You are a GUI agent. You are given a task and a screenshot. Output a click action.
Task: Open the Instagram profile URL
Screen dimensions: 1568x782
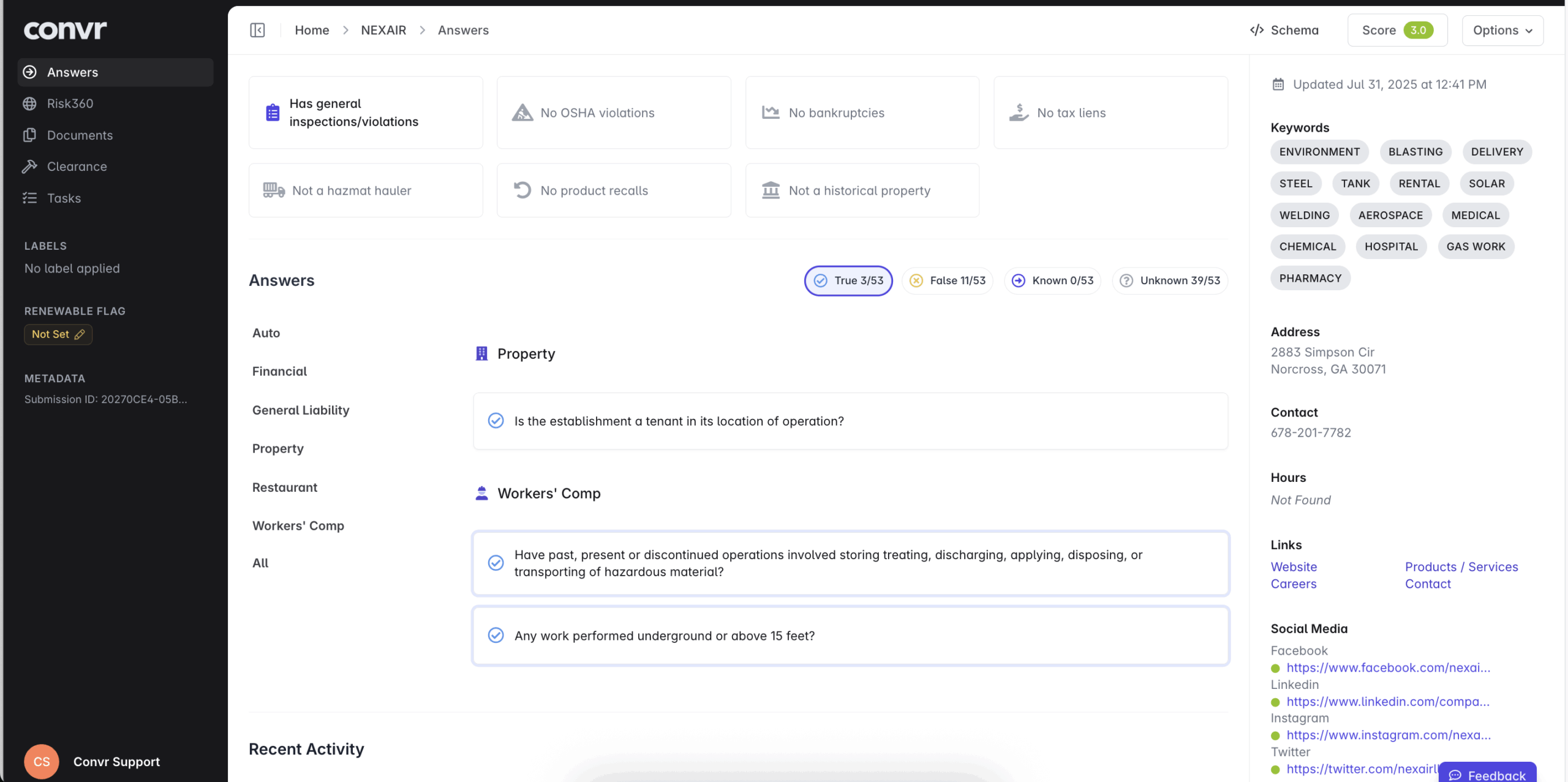[x=1389, y=735]
